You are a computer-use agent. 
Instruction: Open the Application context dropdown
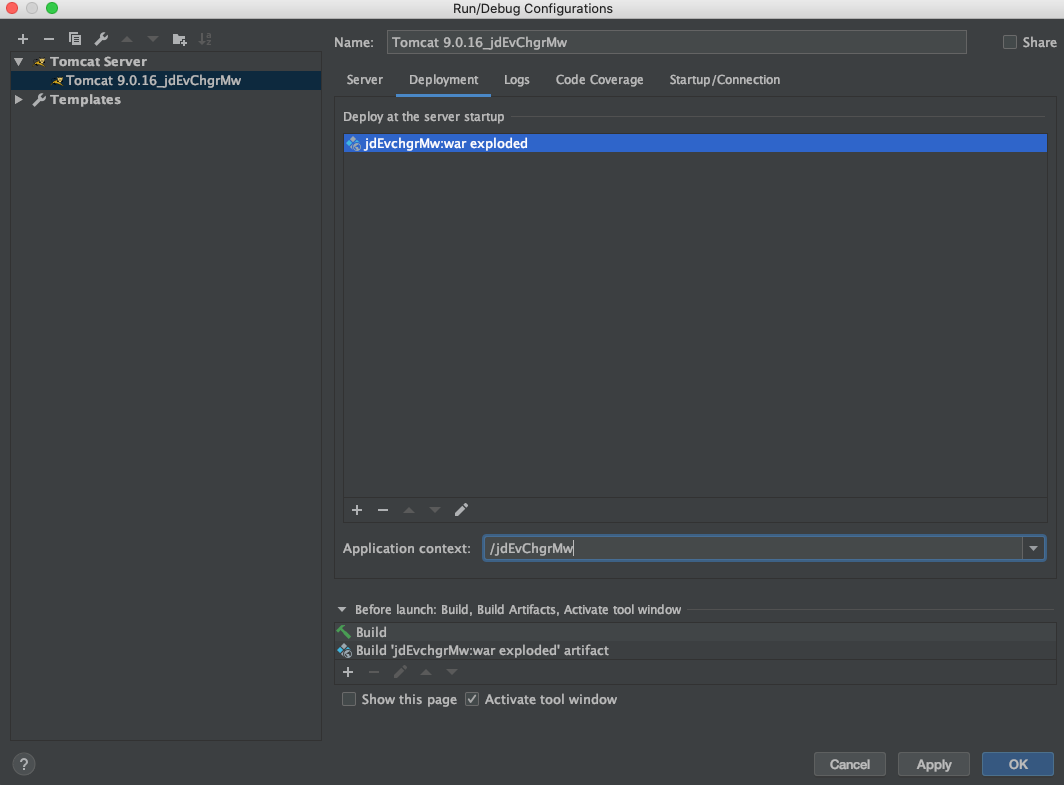(x=1033, y=548)
